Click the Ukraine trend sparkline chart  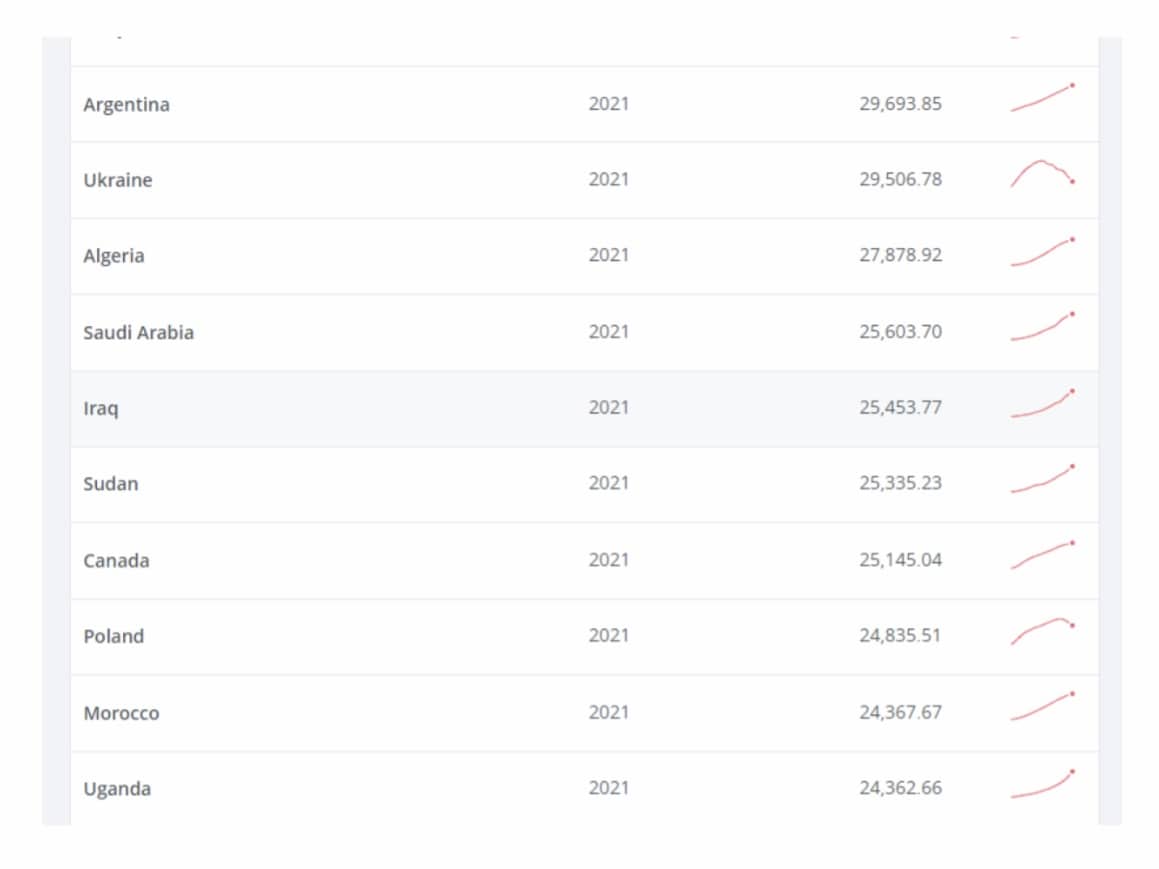tap(1042, 173)
